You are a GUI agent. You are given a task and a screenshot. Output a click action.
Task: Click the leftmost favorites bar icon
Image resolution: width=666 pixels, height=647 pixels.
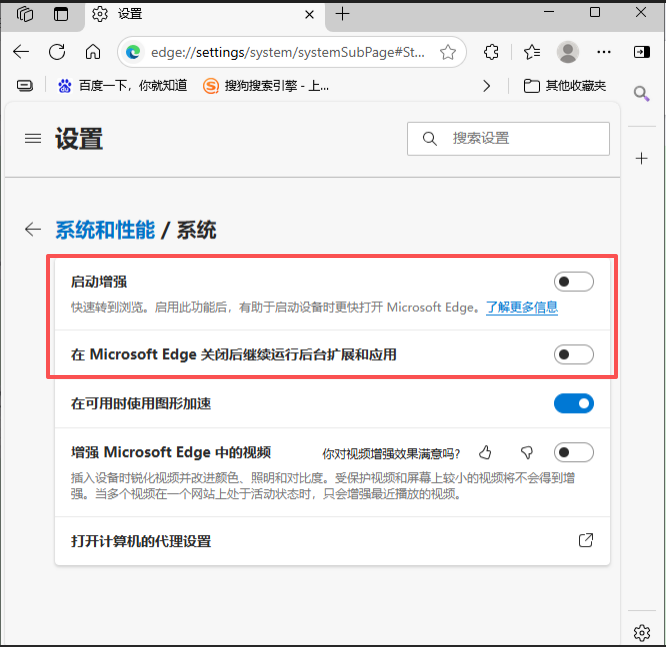[25, 86]
